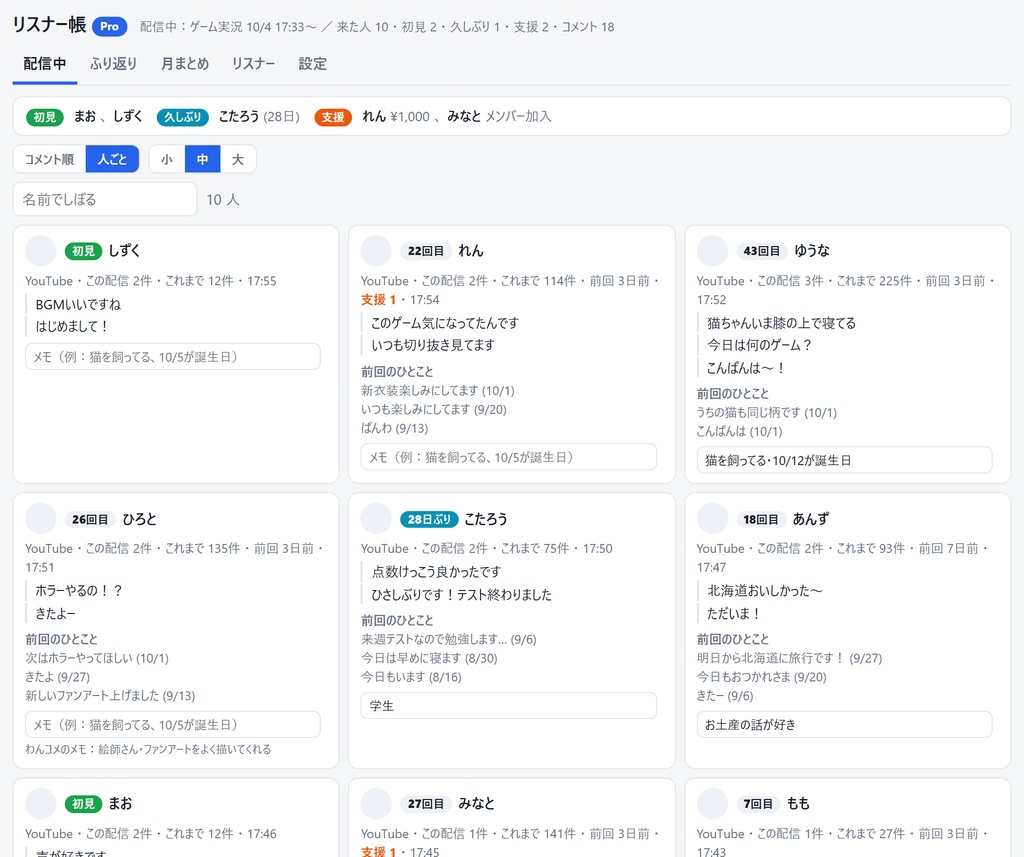The height and width of the screenshot is (857, 1024).
Task: Click ゆうな's avatar circle
Action: [x=712, y=251]
